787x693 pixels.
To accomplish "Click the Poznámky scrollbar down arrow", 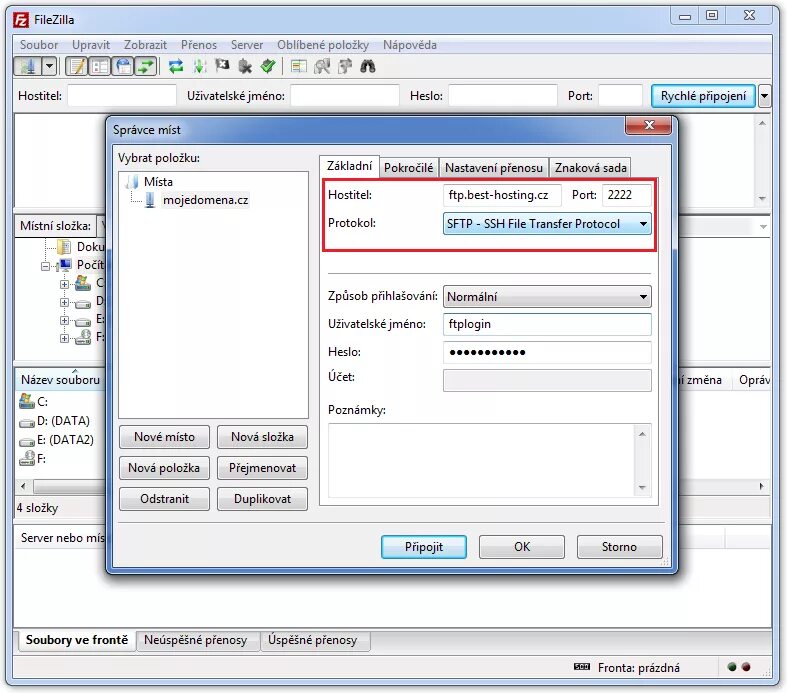I will click(642, 488).
